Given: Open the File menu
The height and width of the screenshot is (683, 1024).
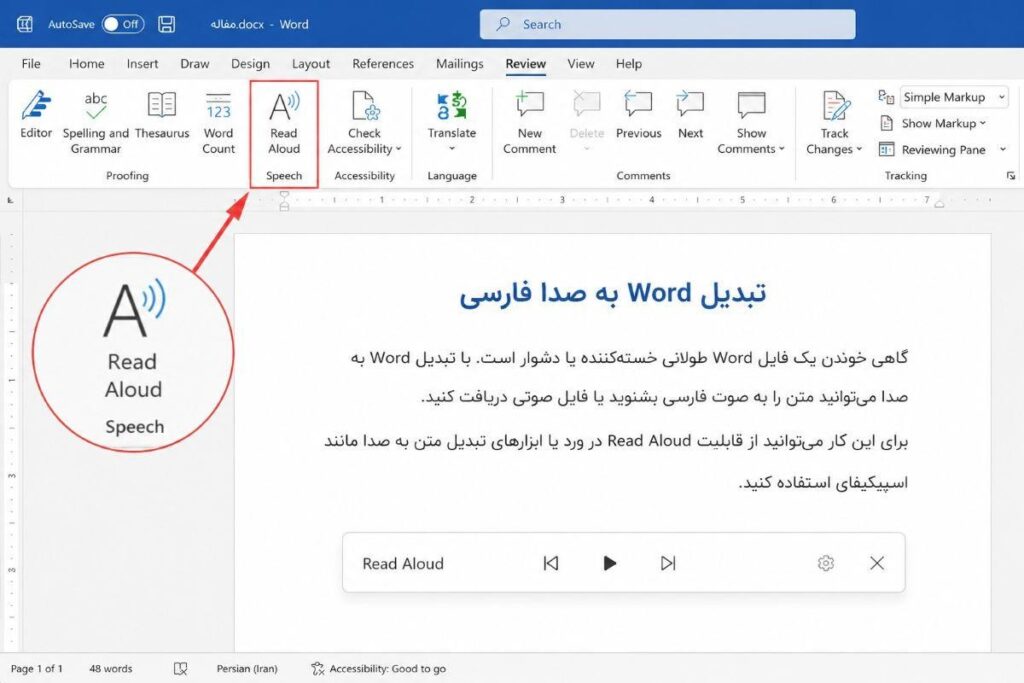Looking at the screenshot, I should click(x=31, y=63).
